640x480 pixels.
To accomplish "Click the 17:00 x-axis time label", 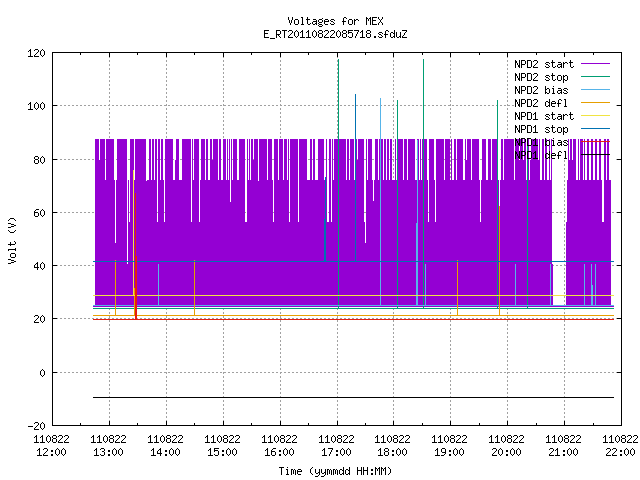I will click(336, 453).
